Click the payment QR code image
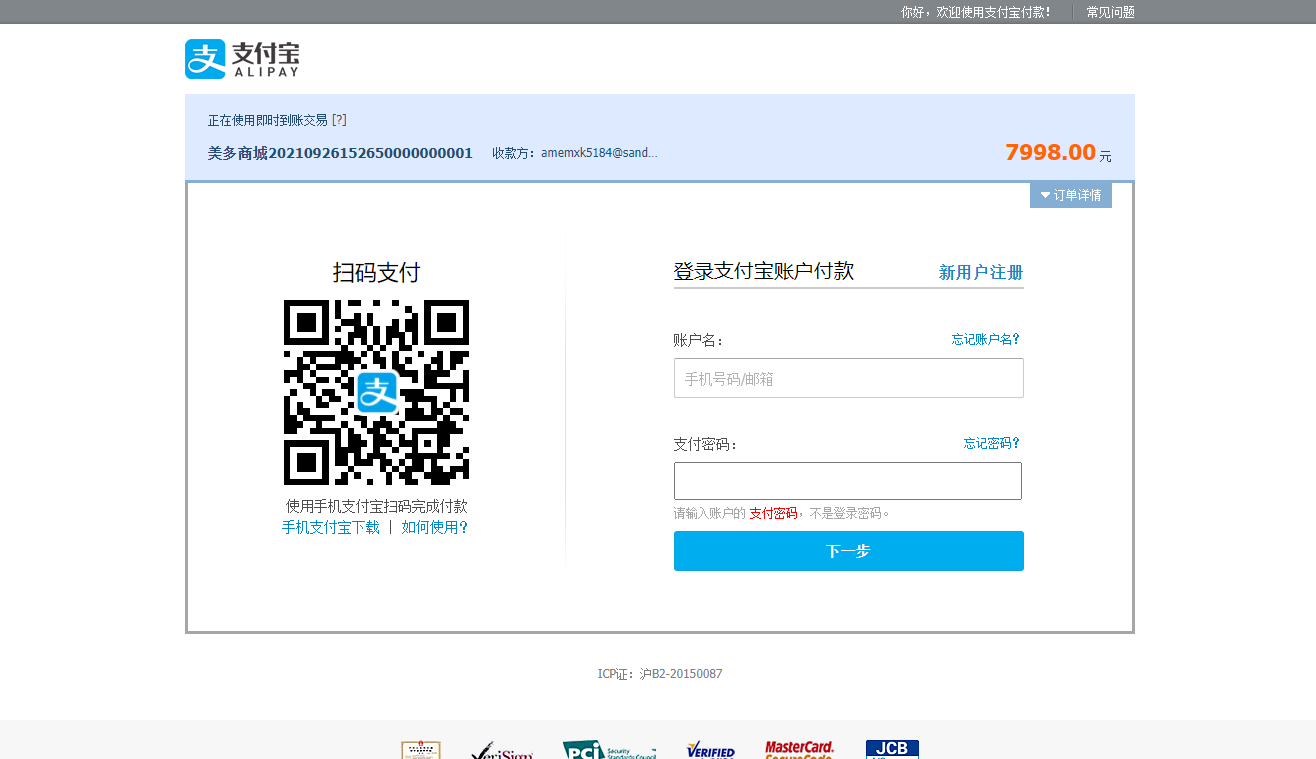Viewport: 1316px width, 759px height. point(377,392)
